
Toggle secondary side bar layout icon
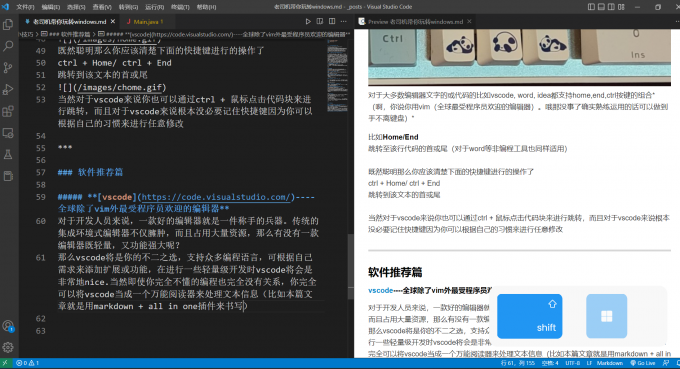pos(611,7)
